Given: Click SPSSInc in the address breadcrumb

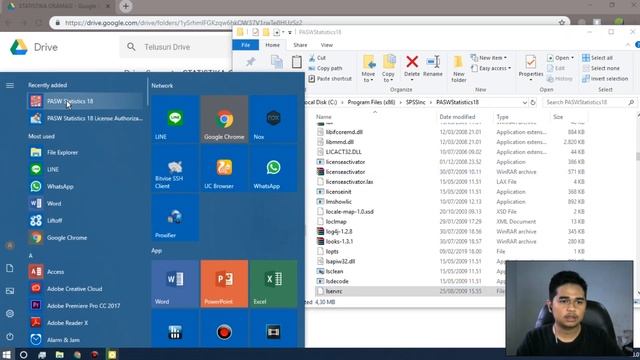Looking at the screenshot, I should (x=416, y=102).
